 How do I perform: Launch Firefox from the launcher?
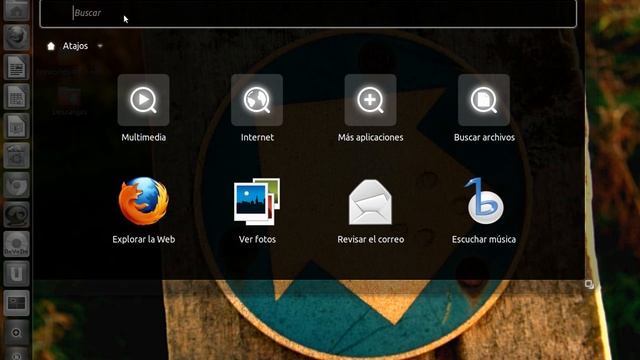(x=16, y=37)
